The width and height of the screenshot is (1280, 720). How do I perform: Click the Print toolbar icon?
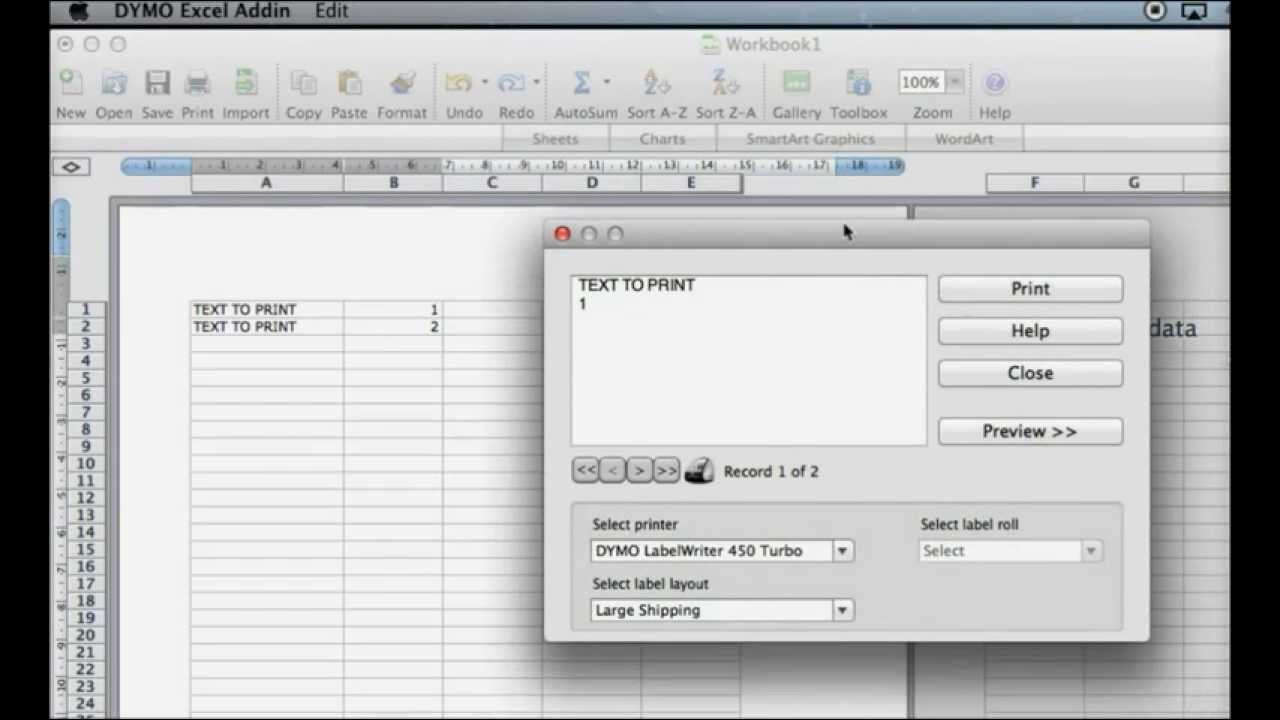(197, 82)
